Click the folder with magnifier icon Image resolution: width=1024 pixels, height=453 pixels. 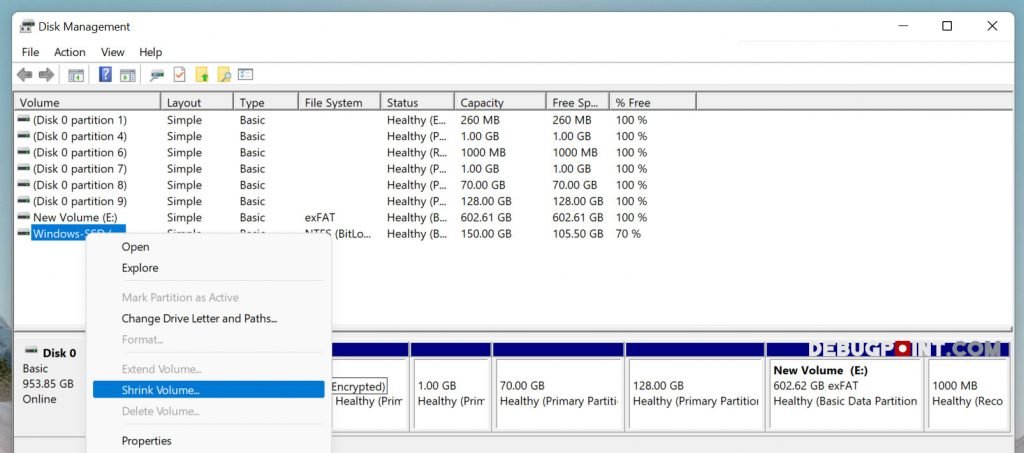[224, 75]
